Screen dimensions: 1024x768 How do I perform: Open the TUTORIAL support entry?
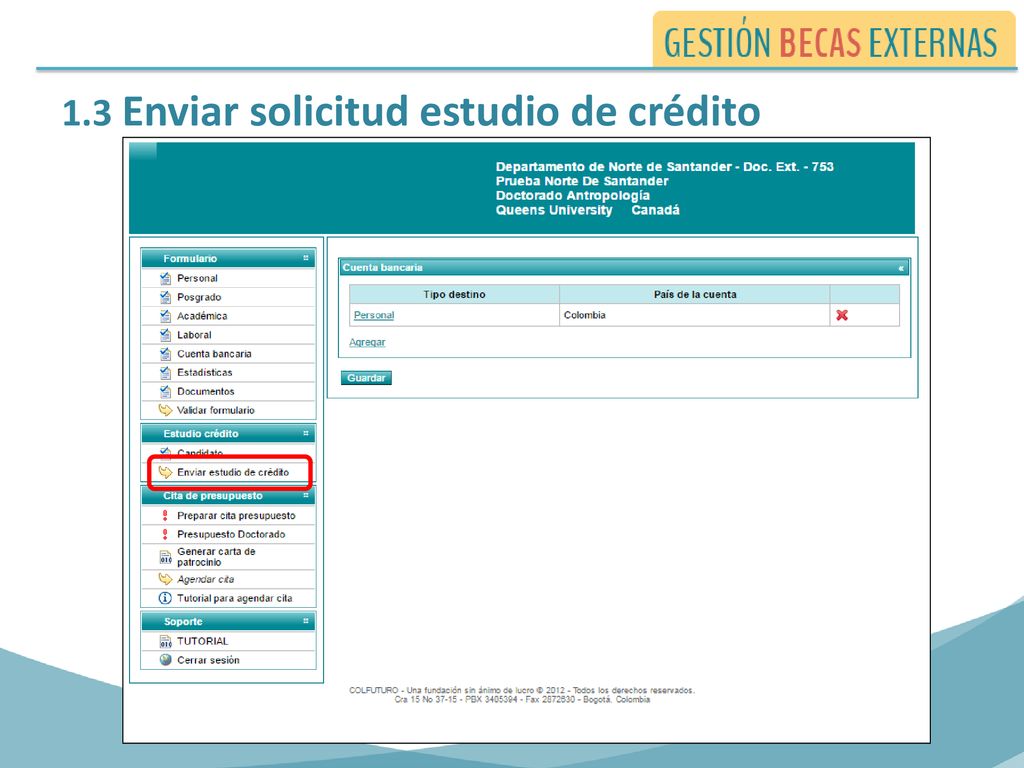click(x=202, y=641)
